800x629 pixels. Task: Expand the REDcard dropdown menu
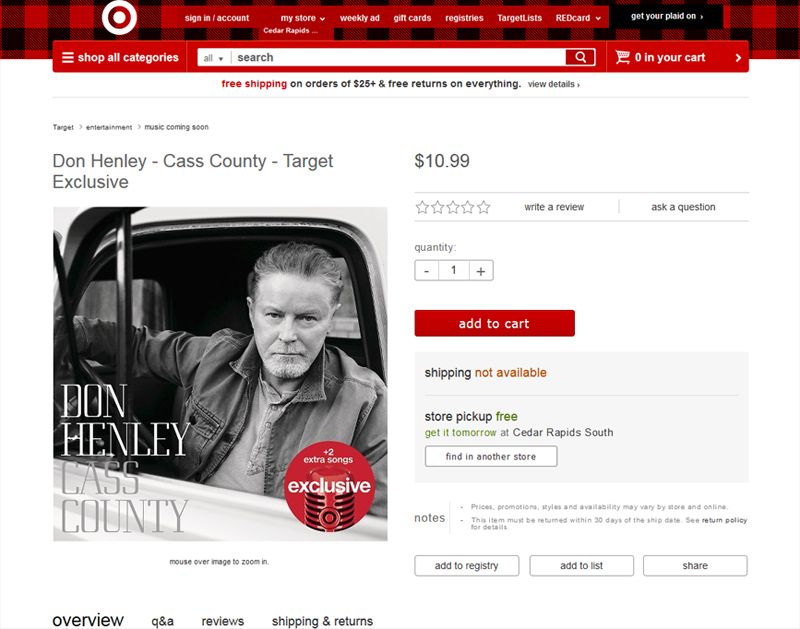click(x=578, y=18)
